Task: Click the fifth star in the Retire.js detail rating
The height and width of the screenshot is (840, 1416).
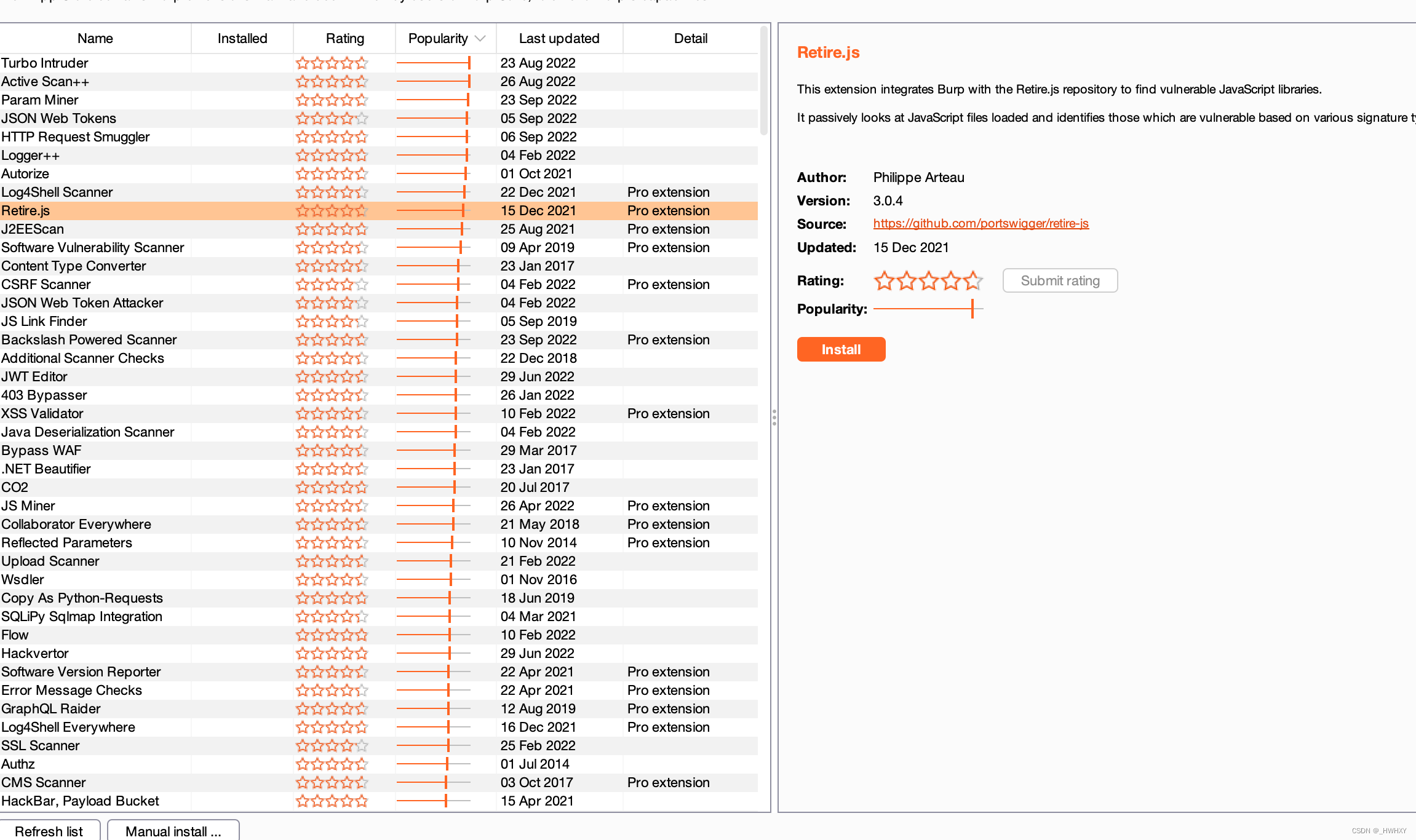Action: click(973, 280)
